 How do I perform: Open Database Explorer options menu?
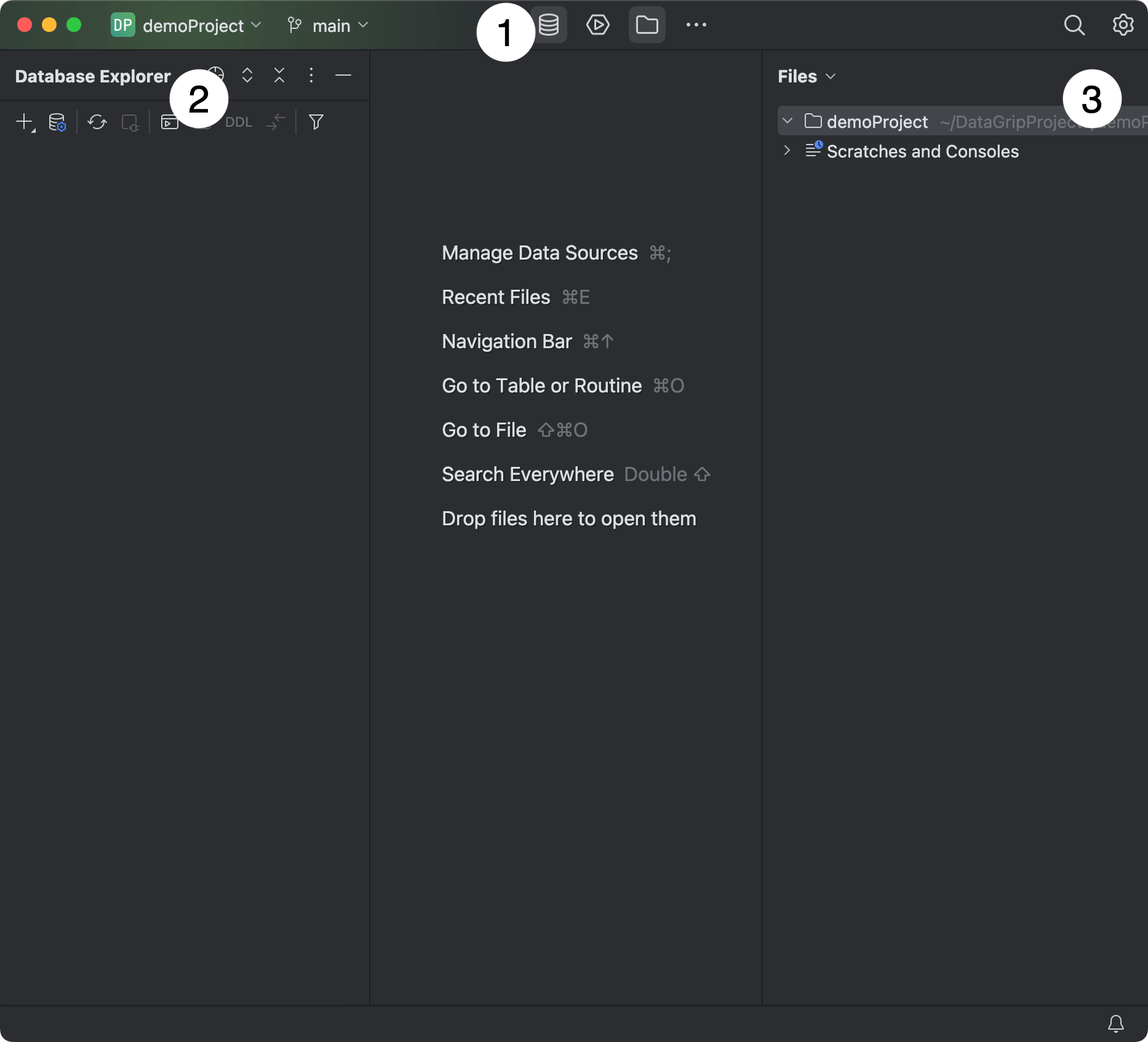(x=311, y=75)
